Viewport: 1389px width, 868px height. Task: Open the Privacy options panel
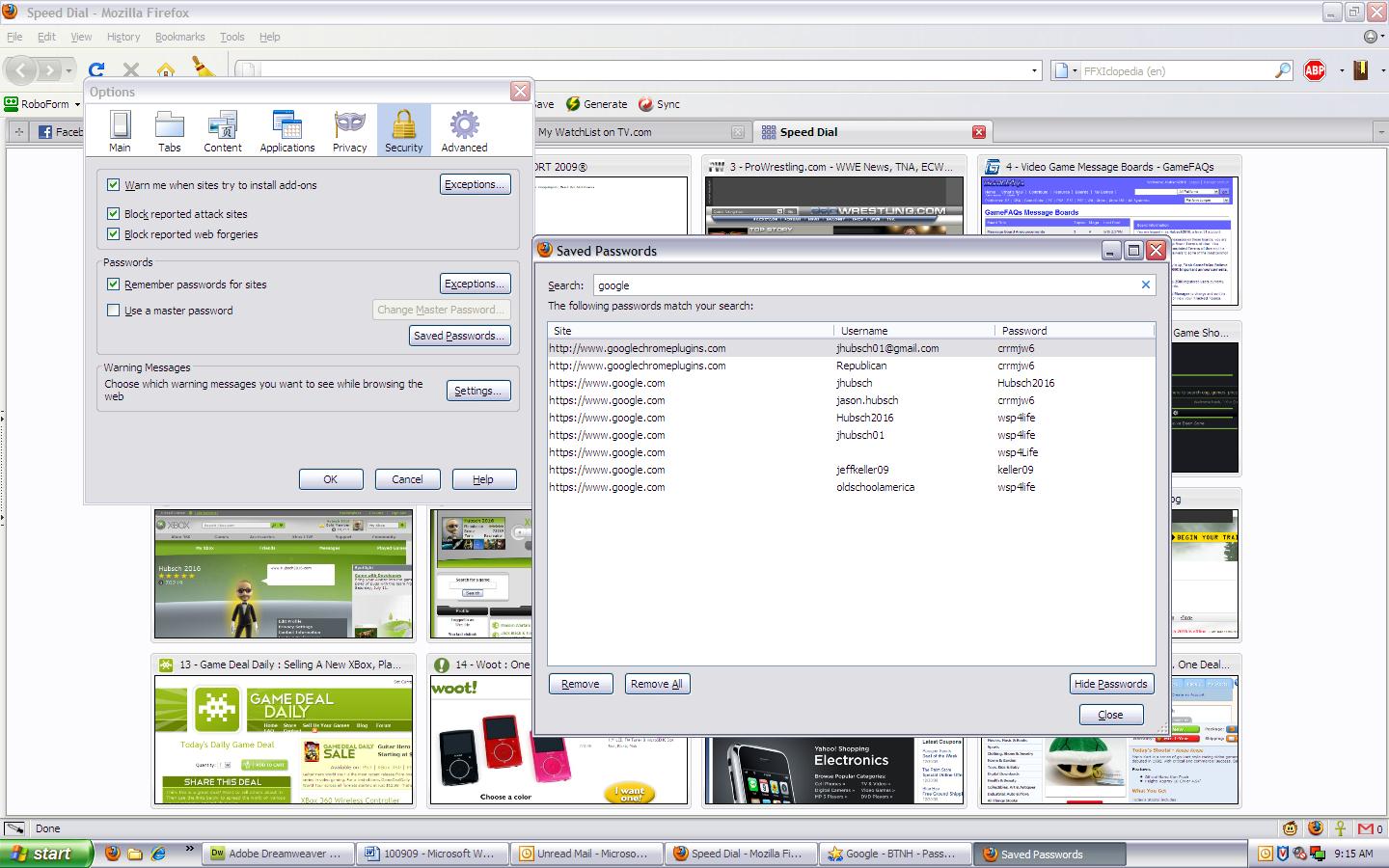(x=349, y=131)
